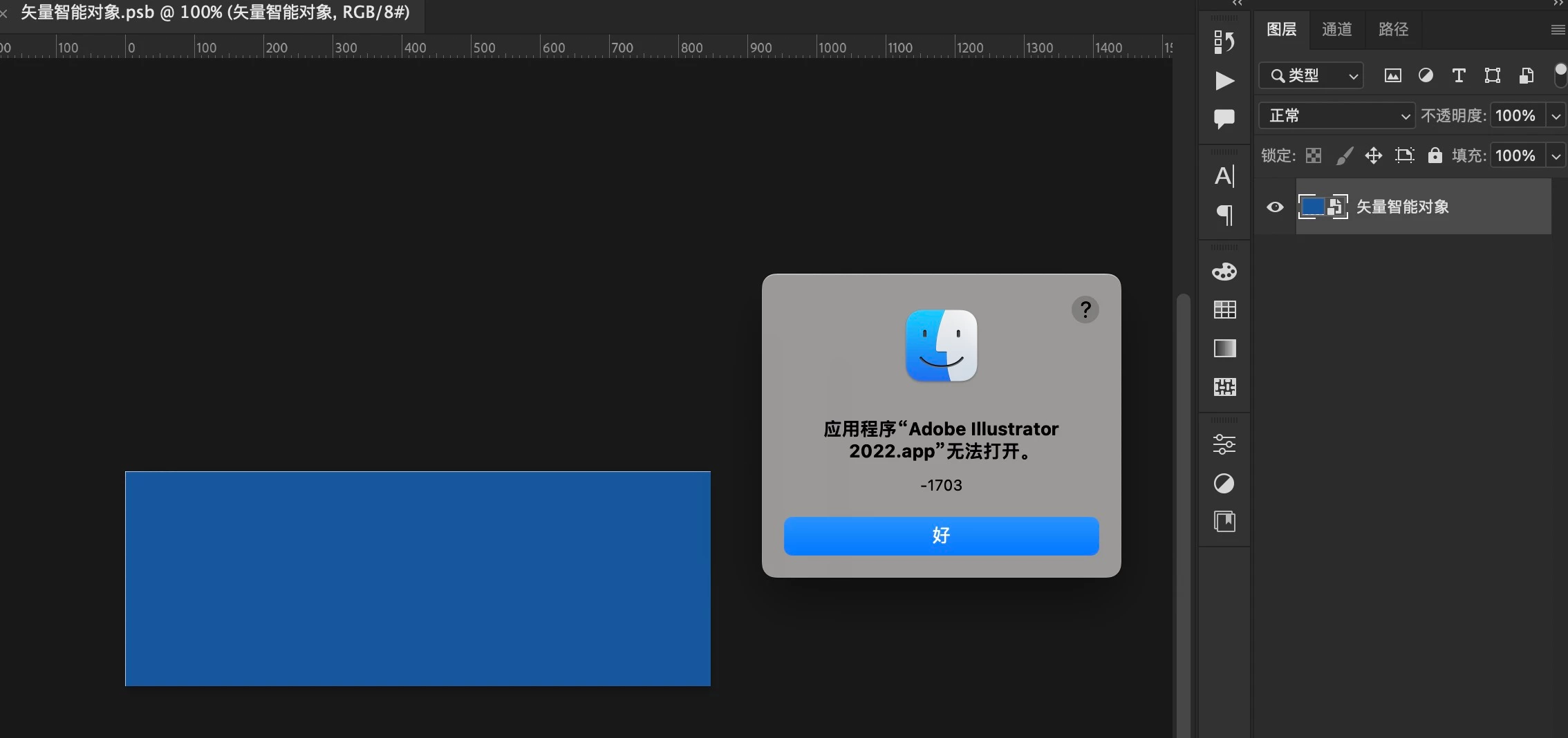Switch to the 图层 tab

tap(1281, 29)
